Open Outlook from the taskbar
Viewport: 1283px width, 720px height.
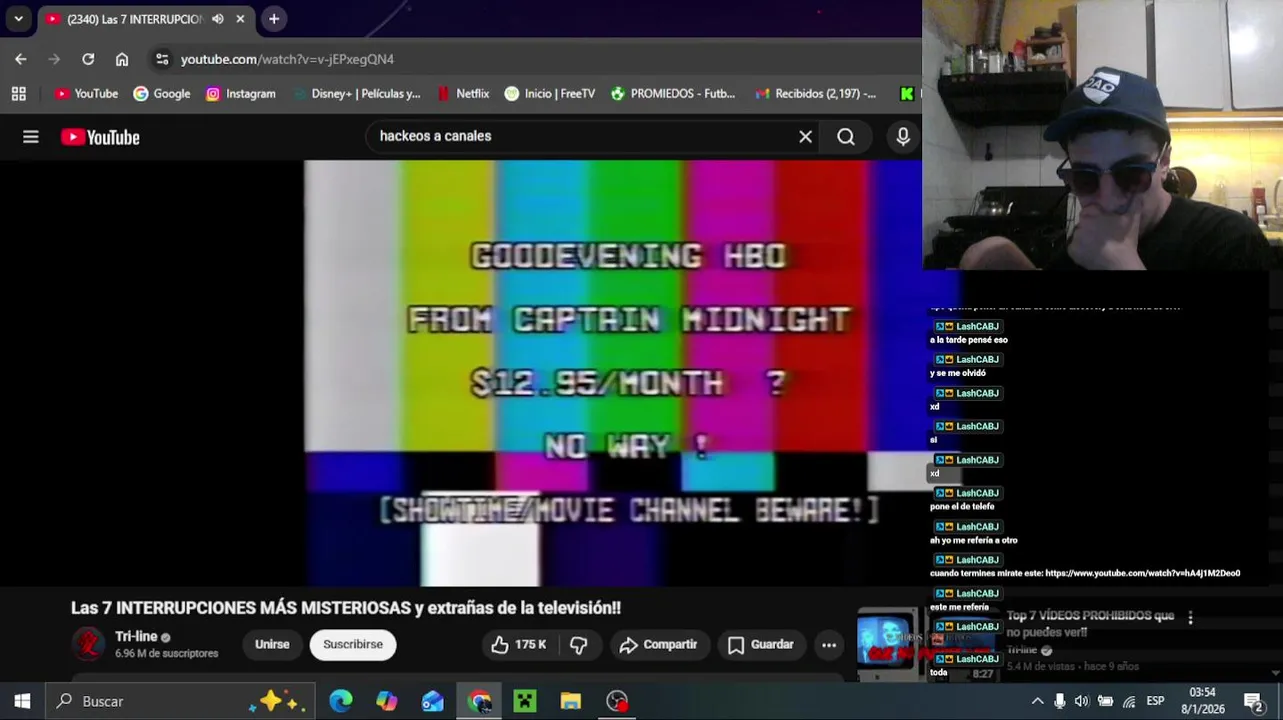(433, 701)
